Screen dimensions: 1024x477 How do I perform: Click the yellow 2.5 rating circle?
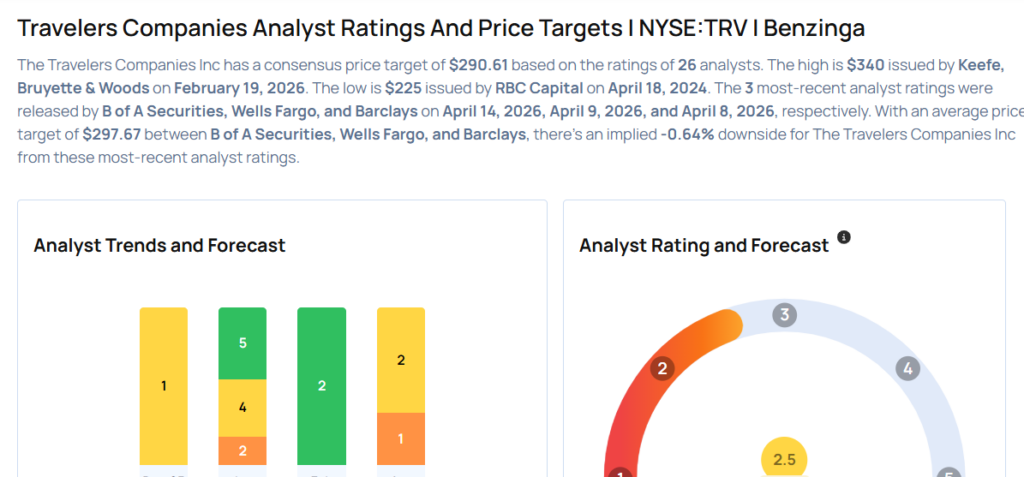784,459
